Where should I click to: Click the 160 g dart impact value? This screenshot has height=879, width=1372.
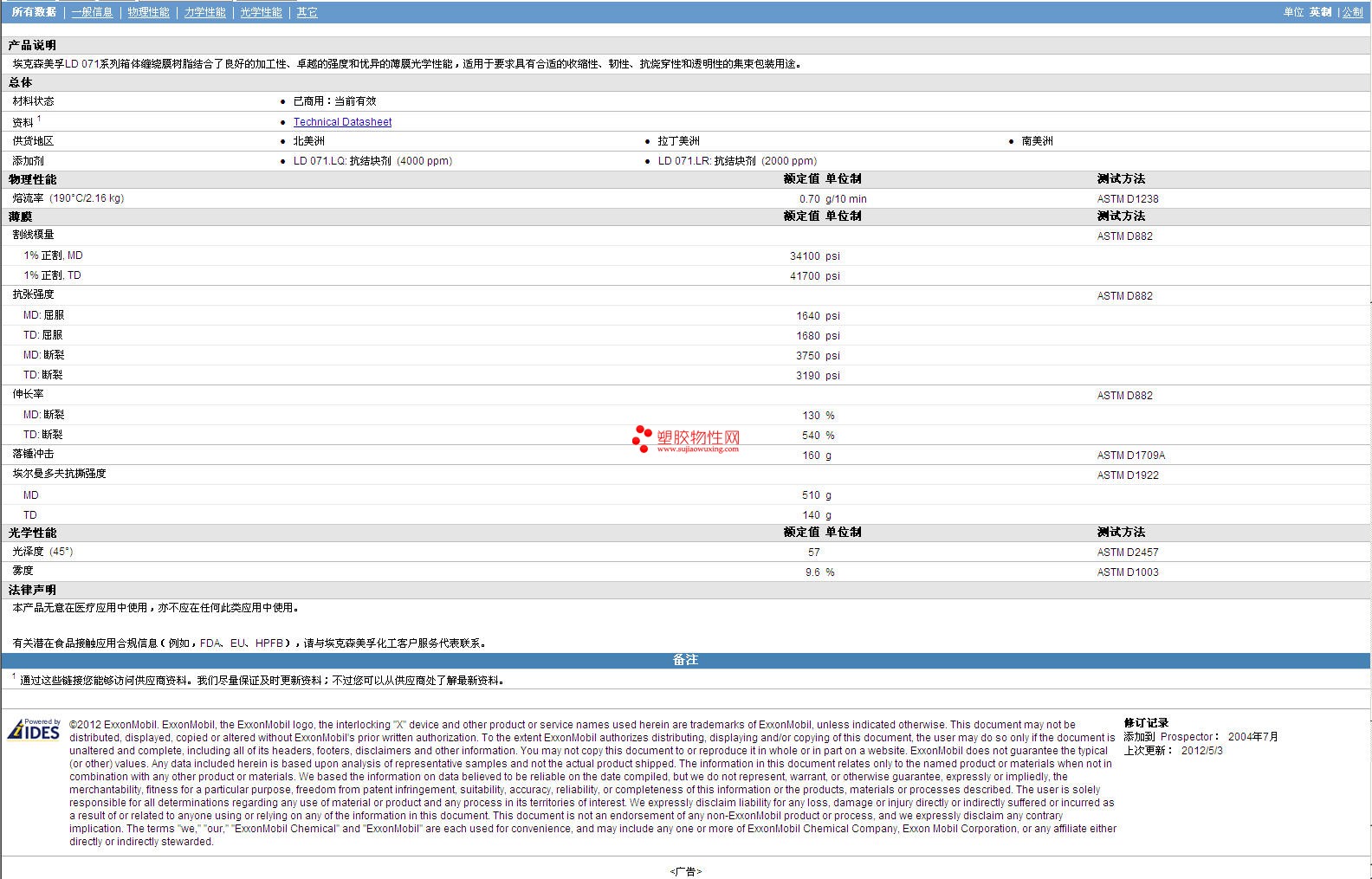pyautogui.click(x=817, y=456)
